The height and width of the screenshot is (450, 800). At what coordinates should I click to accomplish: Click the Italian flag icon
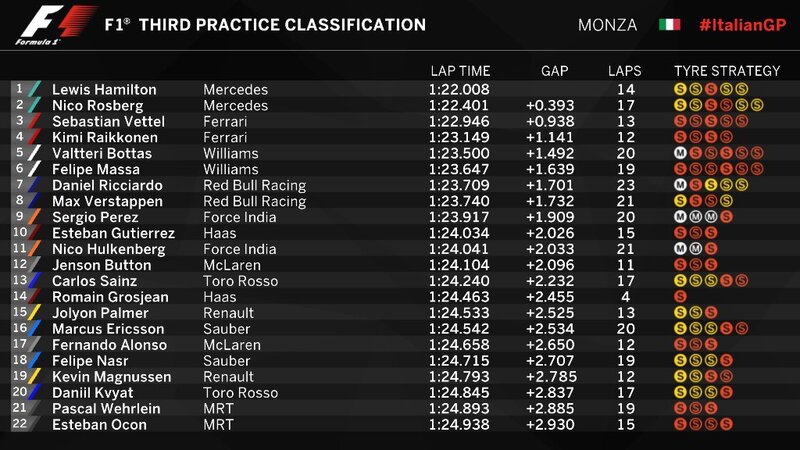tap(669, 24)
